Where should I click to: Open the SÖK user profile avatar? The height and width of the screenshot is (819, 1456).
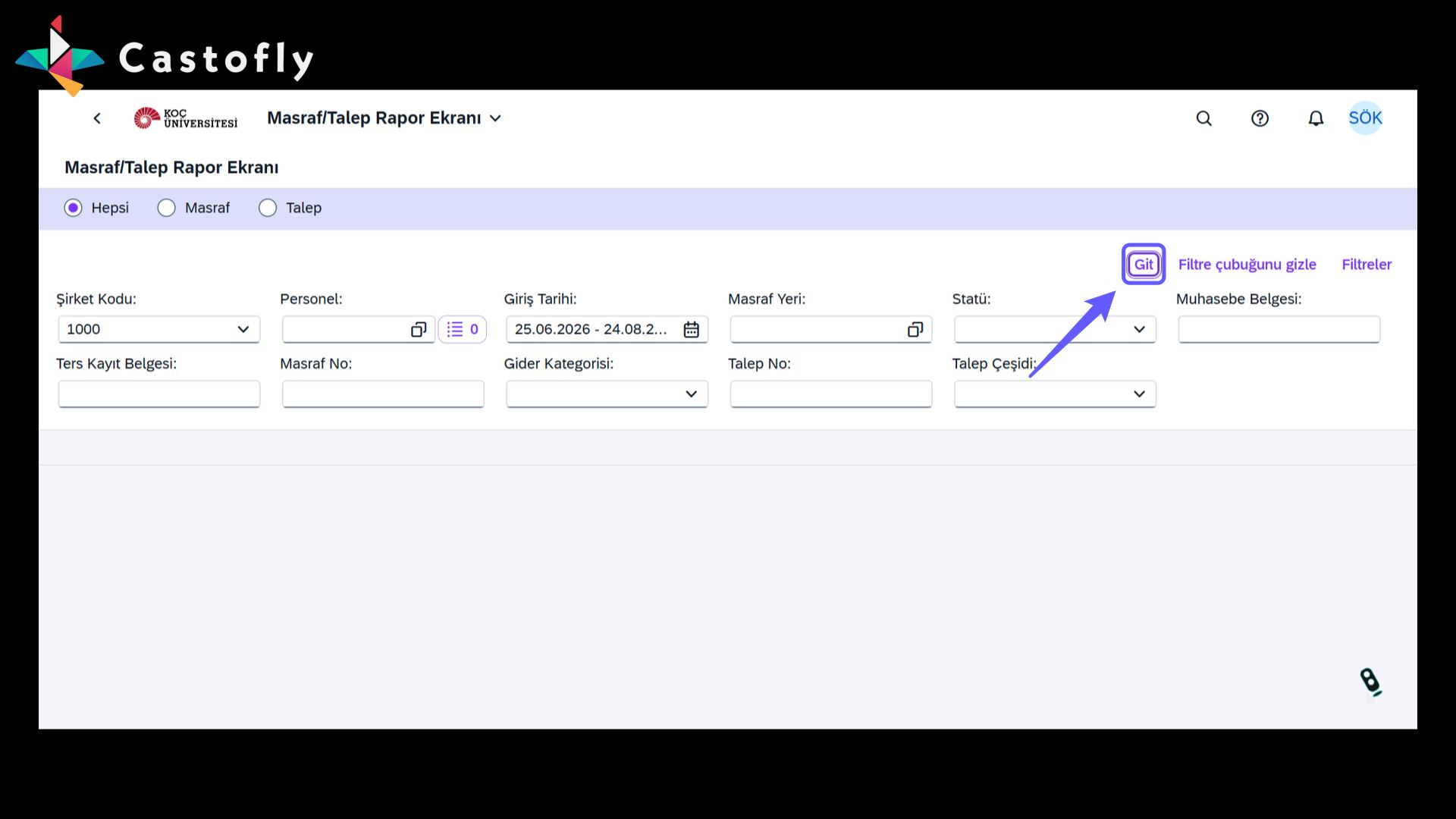[1365, 118]
